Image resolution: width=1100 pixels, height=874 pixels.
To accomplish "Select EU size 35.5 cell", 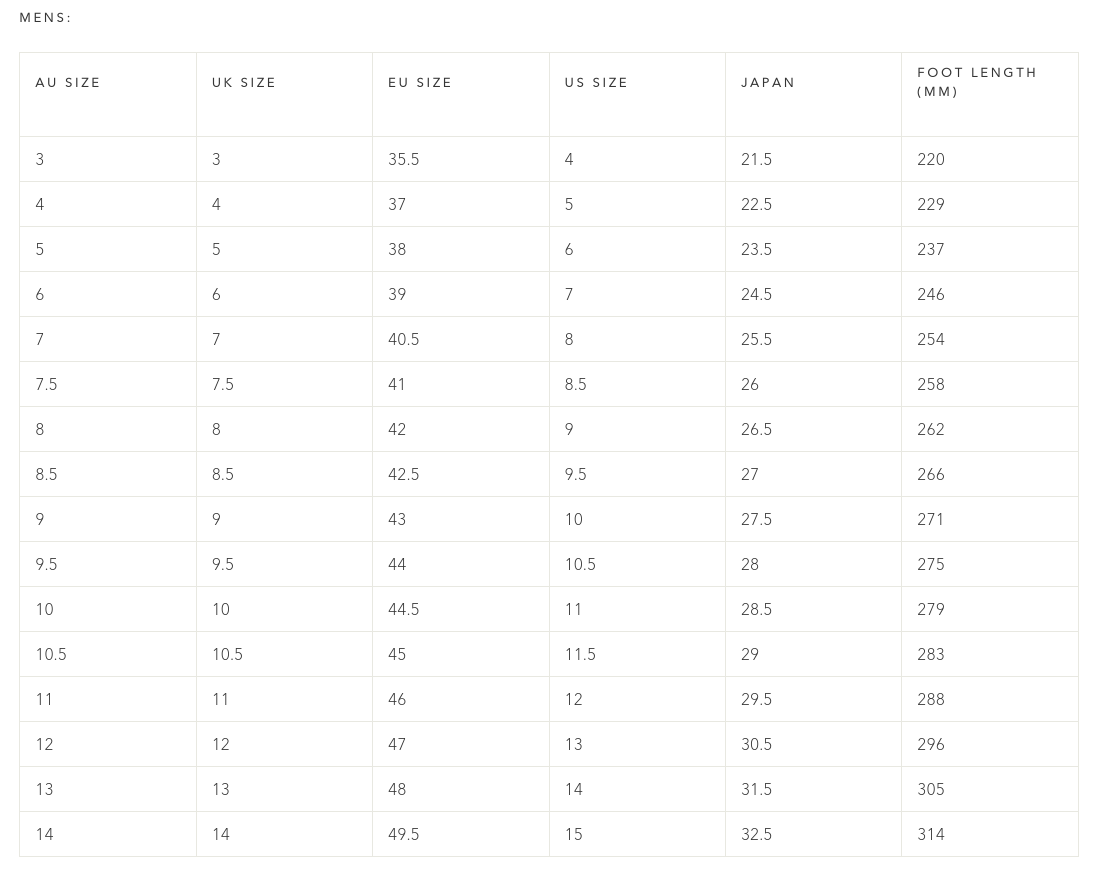I will (x=404, y=159).
